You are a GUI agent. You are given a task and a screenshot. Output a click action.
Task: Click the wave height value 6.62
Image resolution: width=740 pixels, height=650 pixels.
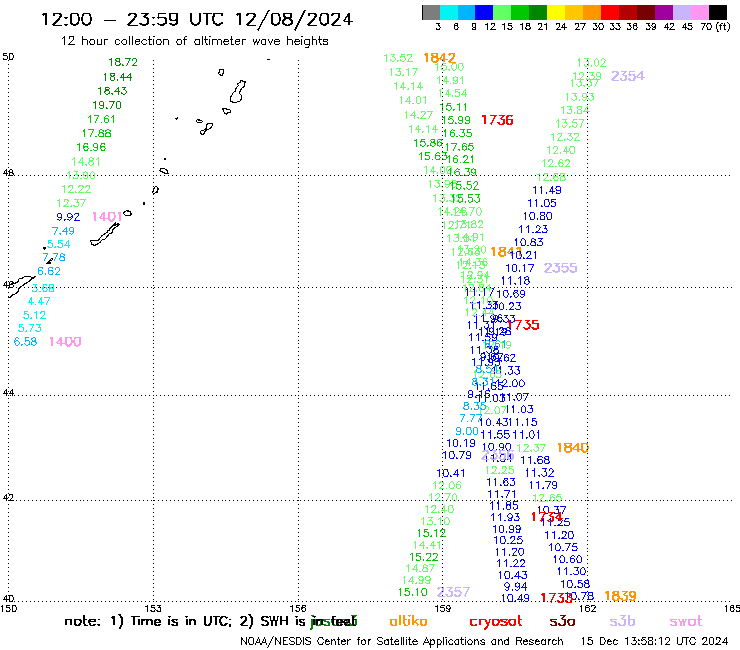click(x=49, y=271)
